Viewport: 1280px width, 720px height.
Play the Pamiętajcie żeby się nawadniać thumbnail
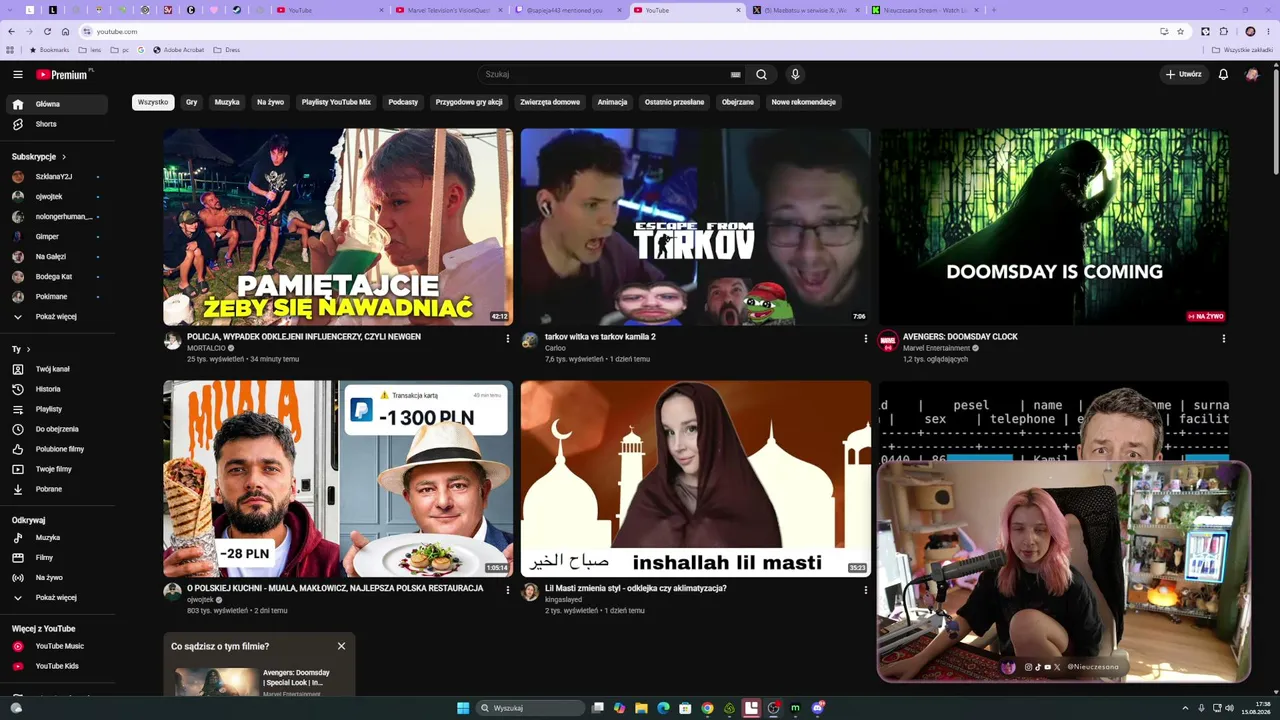coord(338,227)
